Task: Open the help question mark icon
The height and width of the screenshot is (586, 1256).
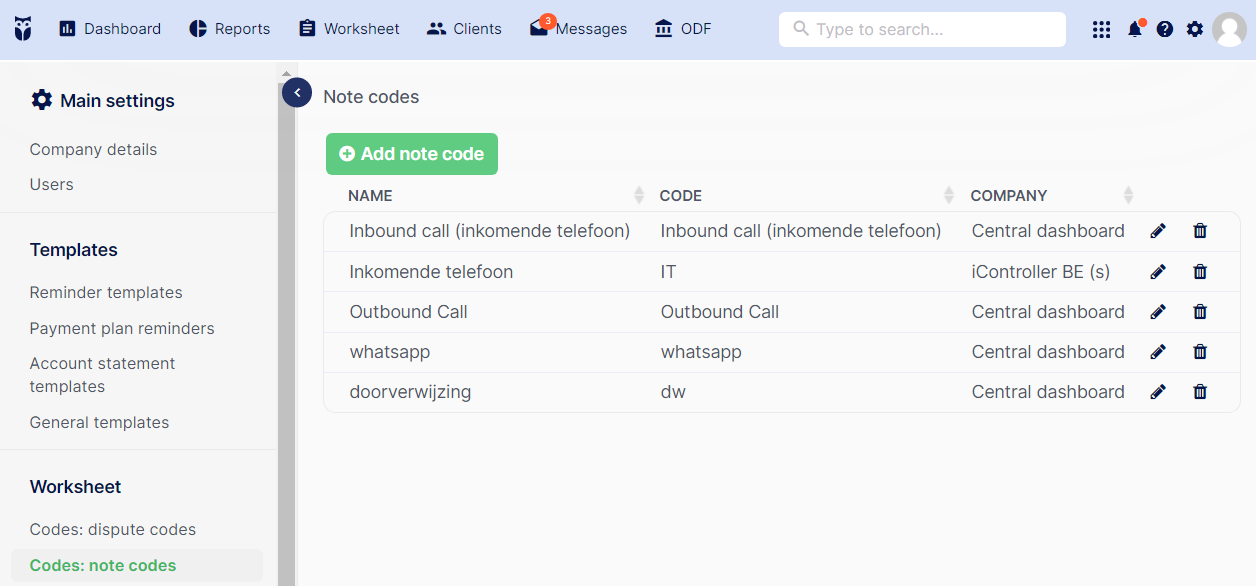Action: pos(1164,29)
